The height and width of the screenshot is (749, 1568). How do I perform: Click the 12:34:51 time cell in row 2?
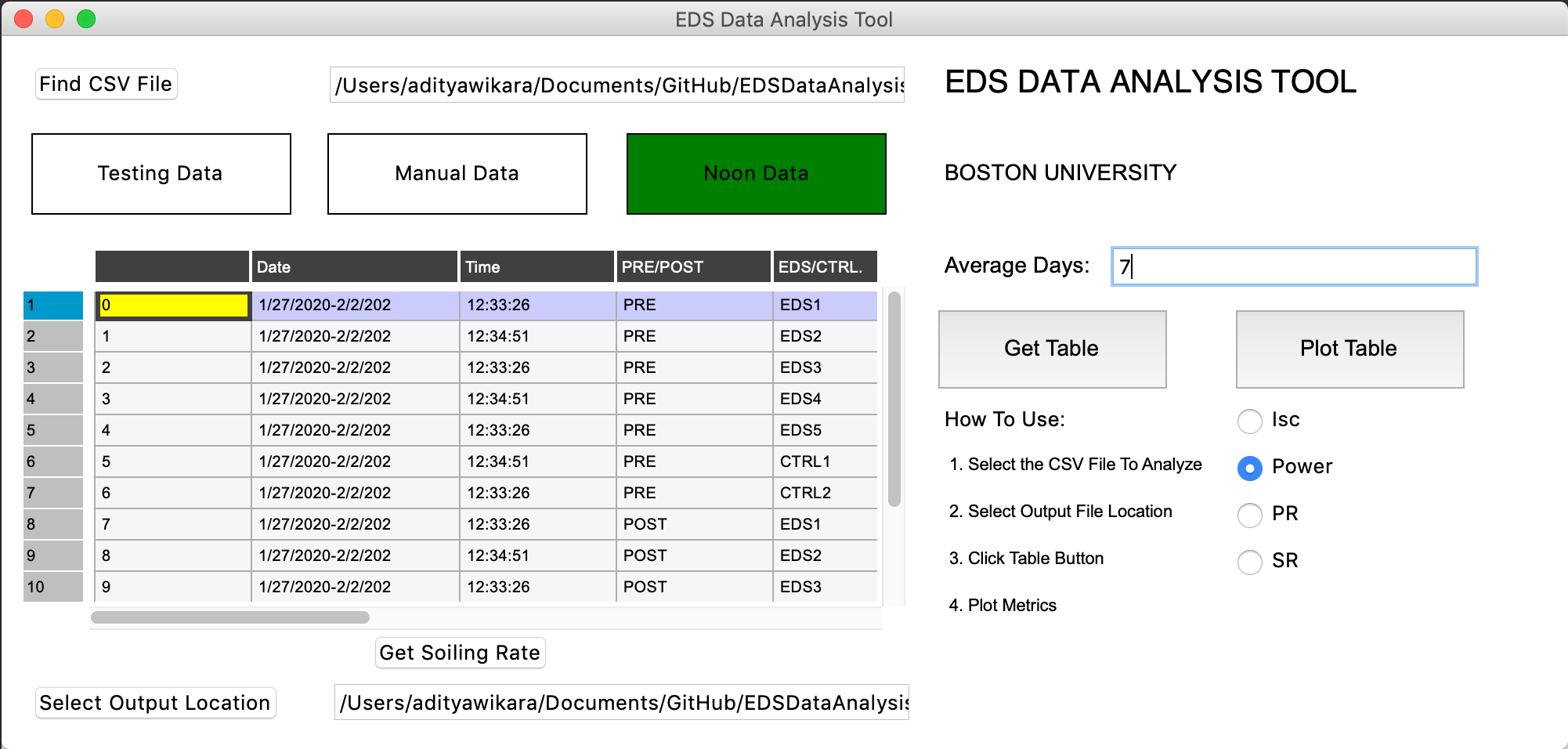point(537,336)
